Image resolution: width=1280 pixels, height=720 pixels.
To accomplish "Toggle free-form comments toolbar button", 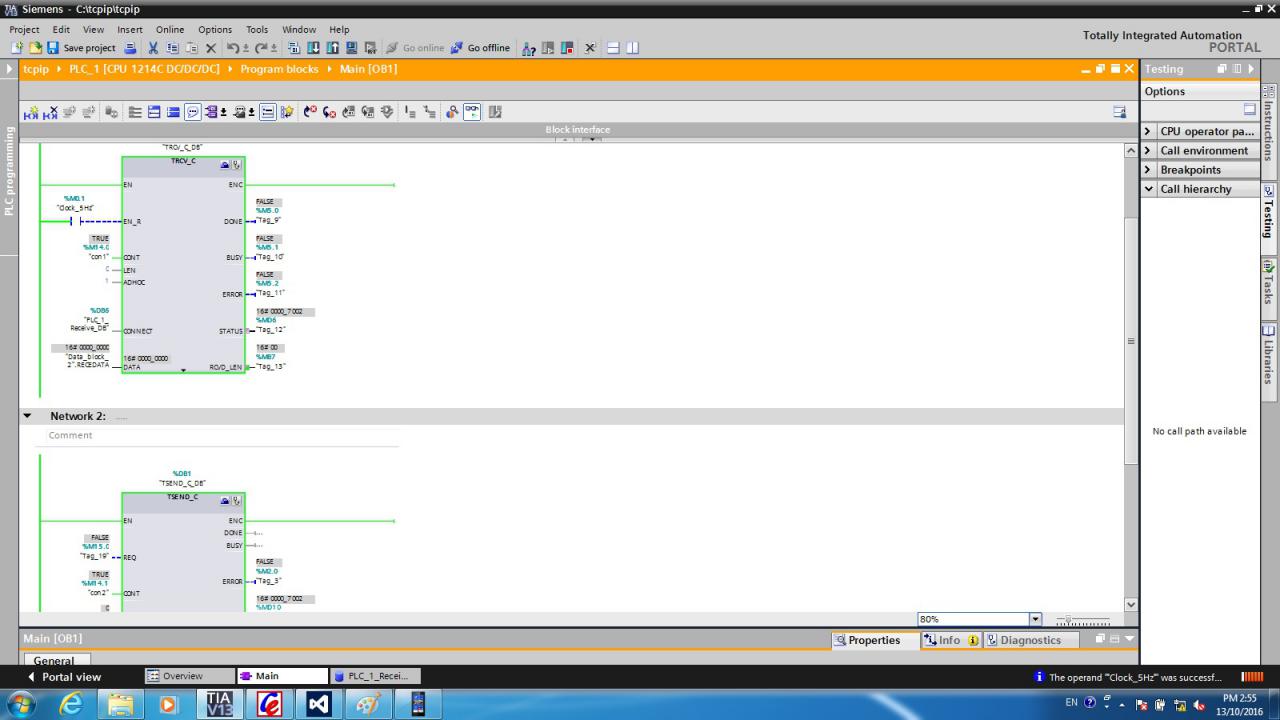I will [x=268, y=112].
